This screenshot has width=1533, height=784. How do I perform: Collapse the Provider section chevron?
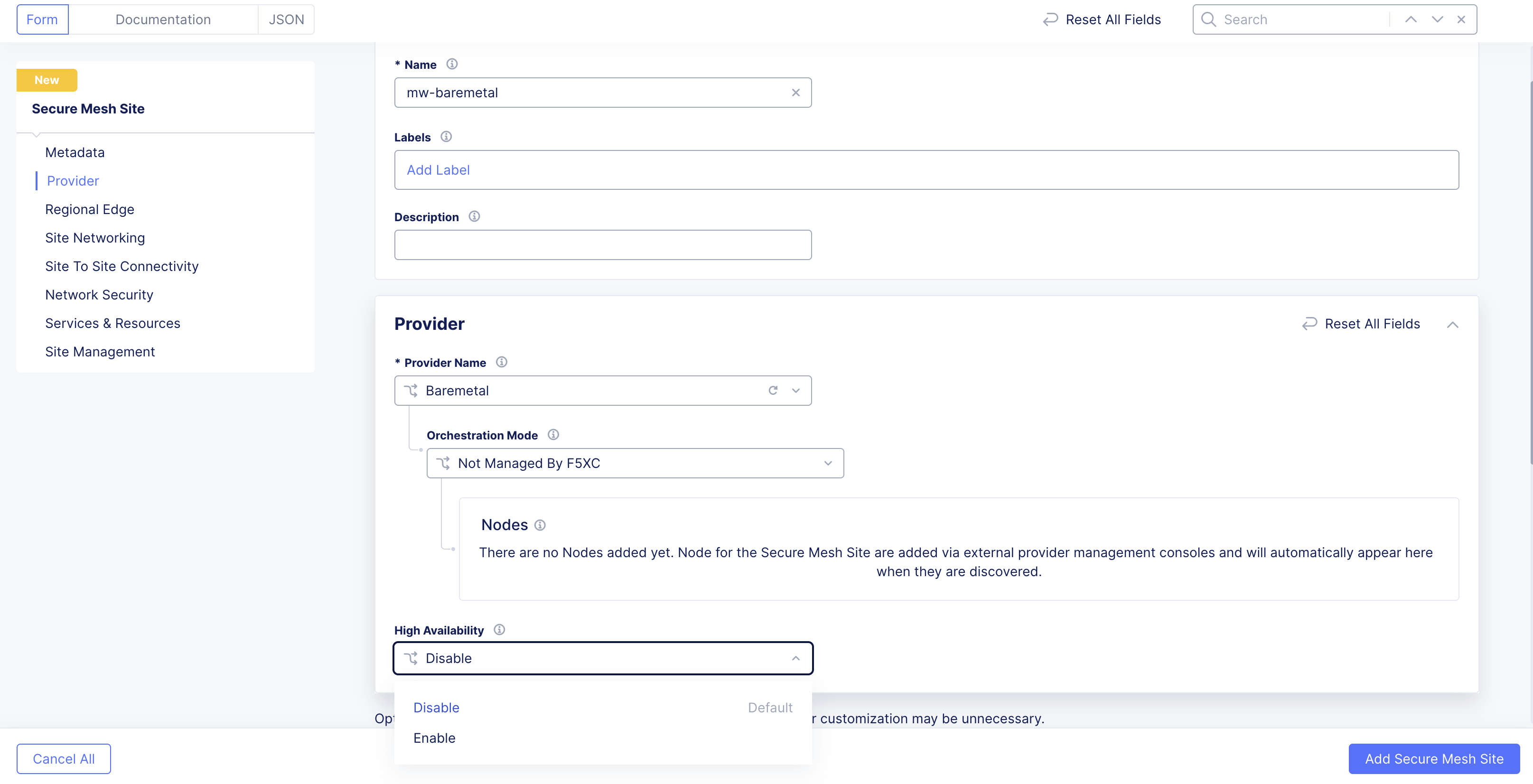[1452, 324]
